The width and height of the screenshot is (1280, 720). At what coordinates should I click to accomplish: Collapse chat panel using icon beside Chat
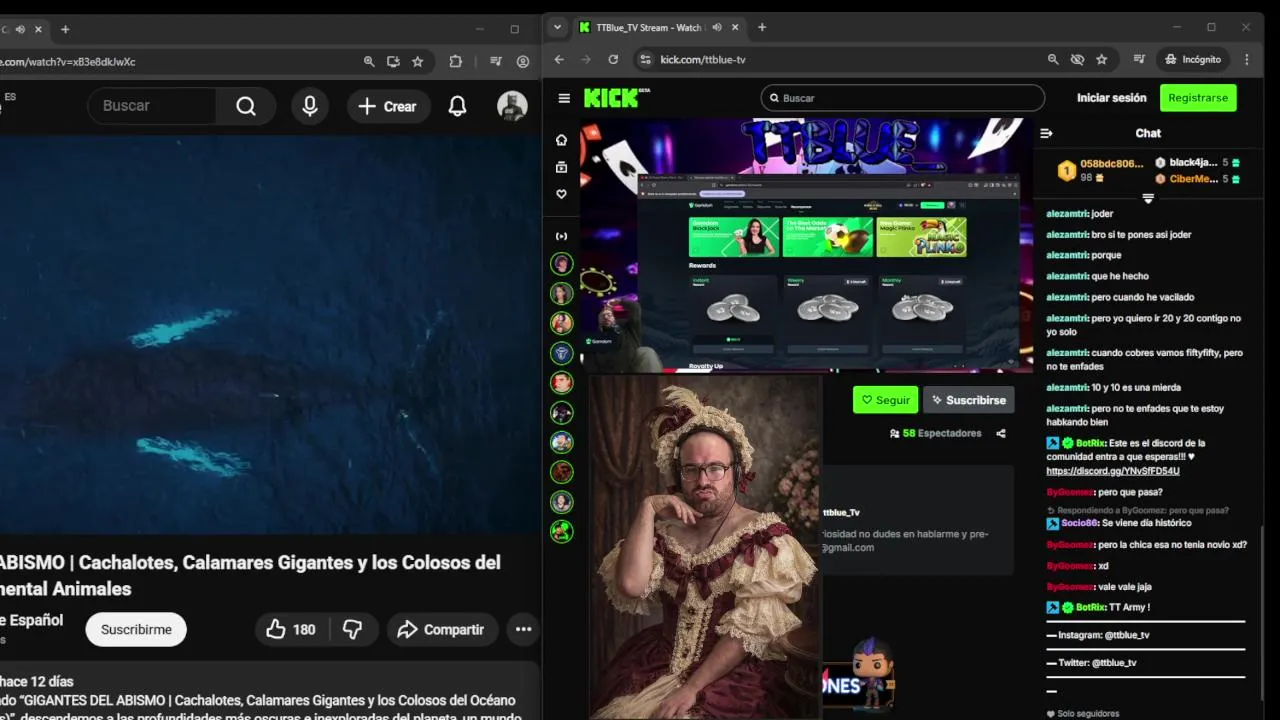point(1046,133)
